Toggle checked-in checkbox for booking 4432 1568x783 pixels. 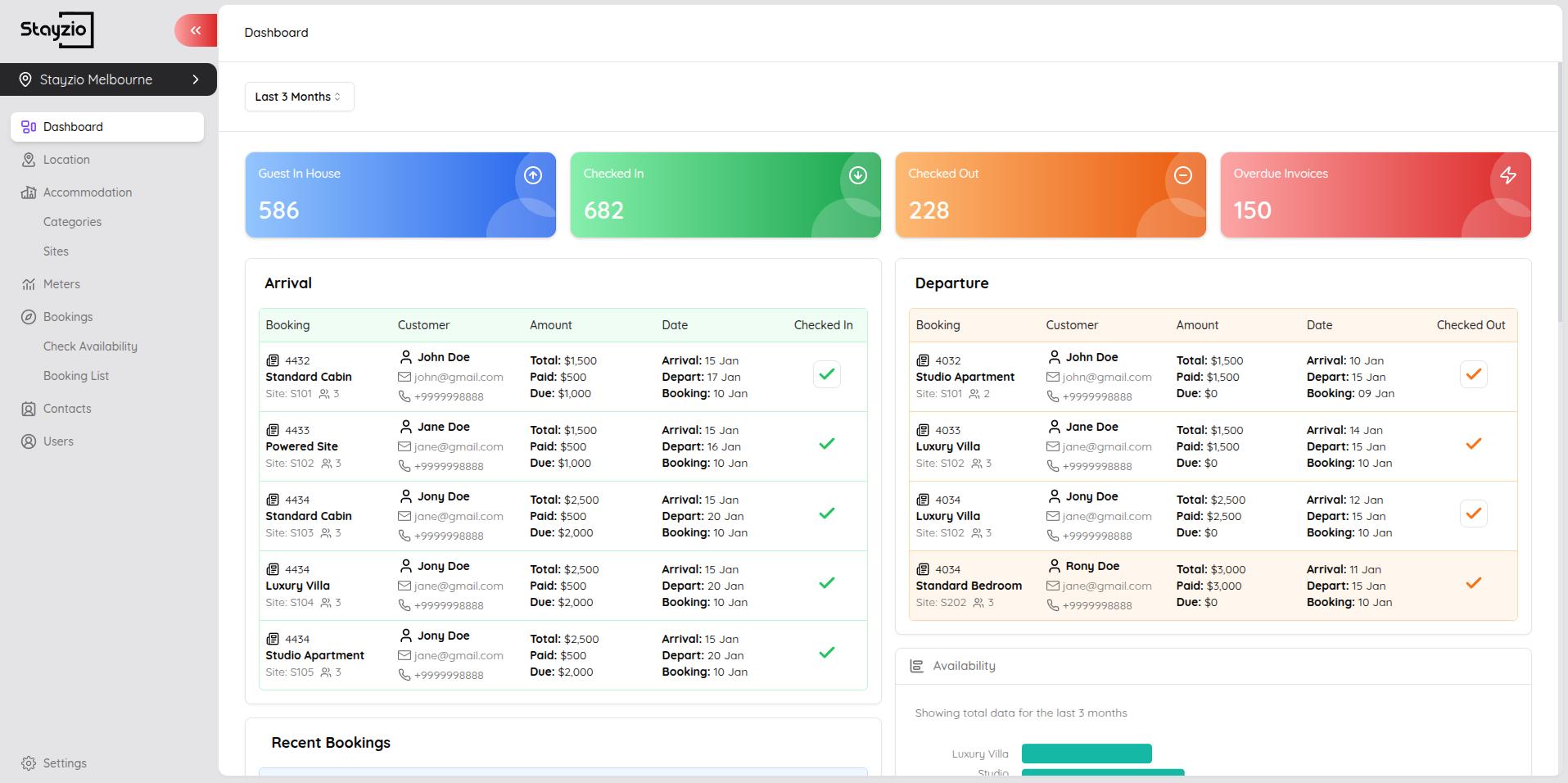pyautogui.click(x=827, y=374)
